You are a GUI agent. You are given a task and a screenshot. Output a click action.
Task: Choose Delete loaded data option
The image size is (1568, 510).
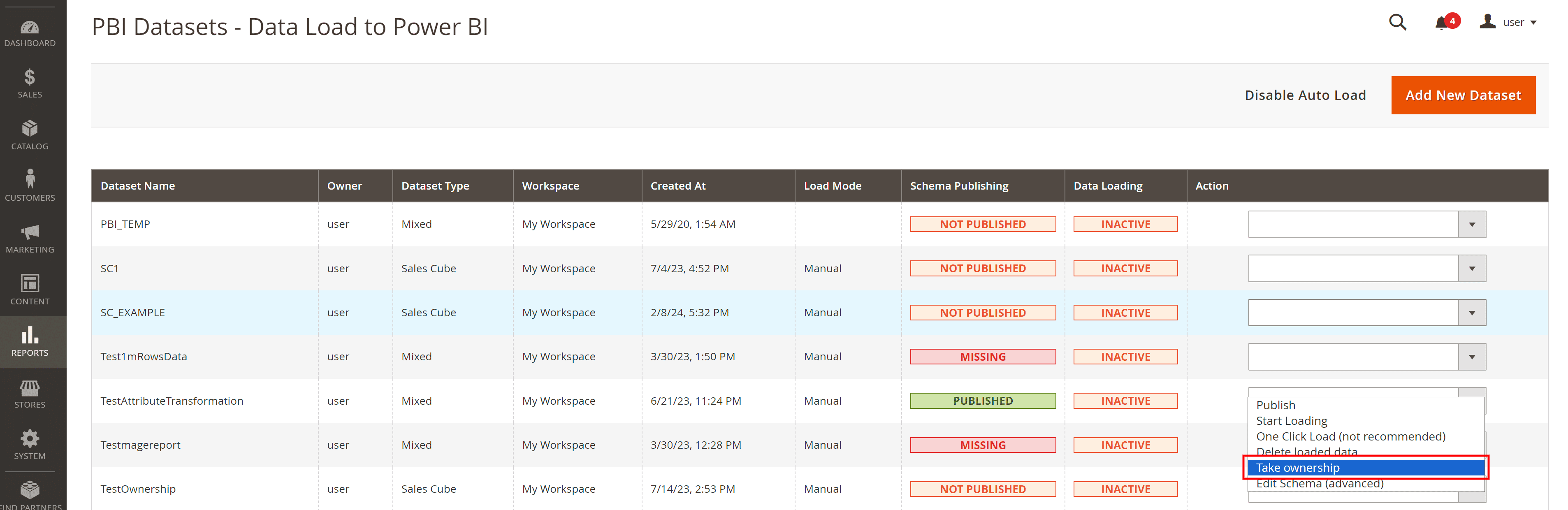[1366, 452]
